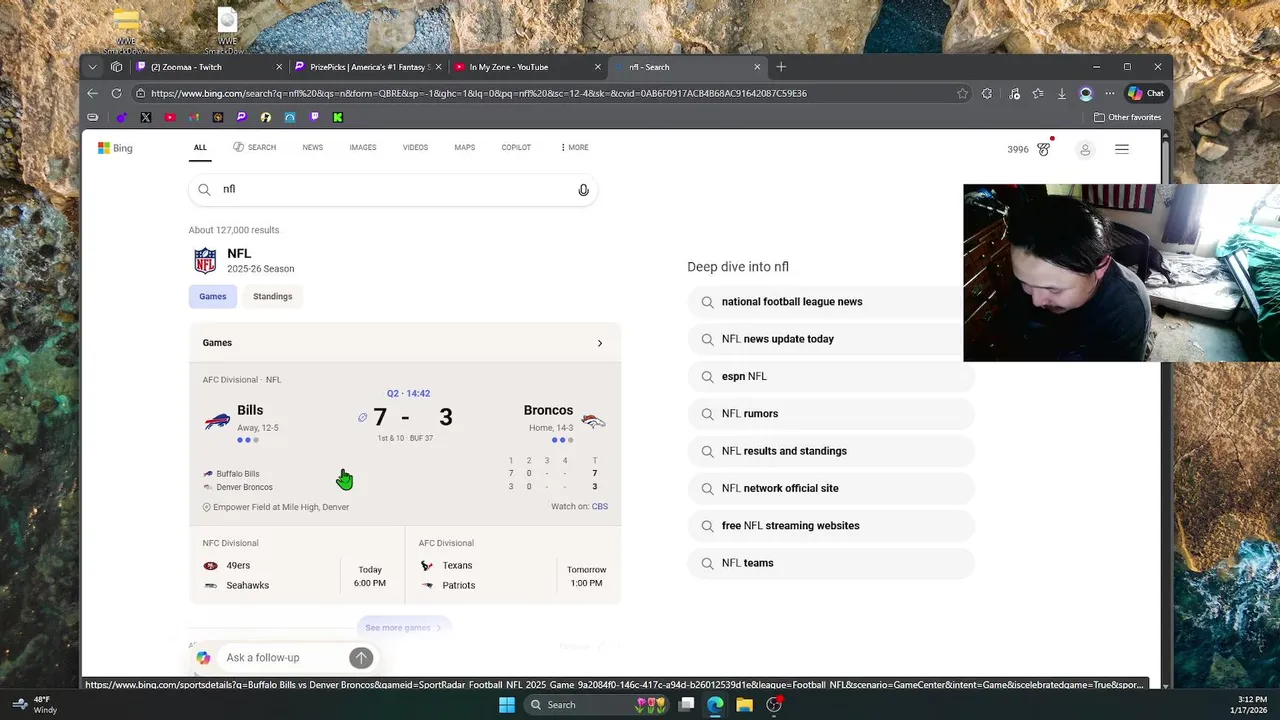1280x720 pixels.
Task: Open the favorites list icon in toolbar
Action: (x=1038, y=93)
